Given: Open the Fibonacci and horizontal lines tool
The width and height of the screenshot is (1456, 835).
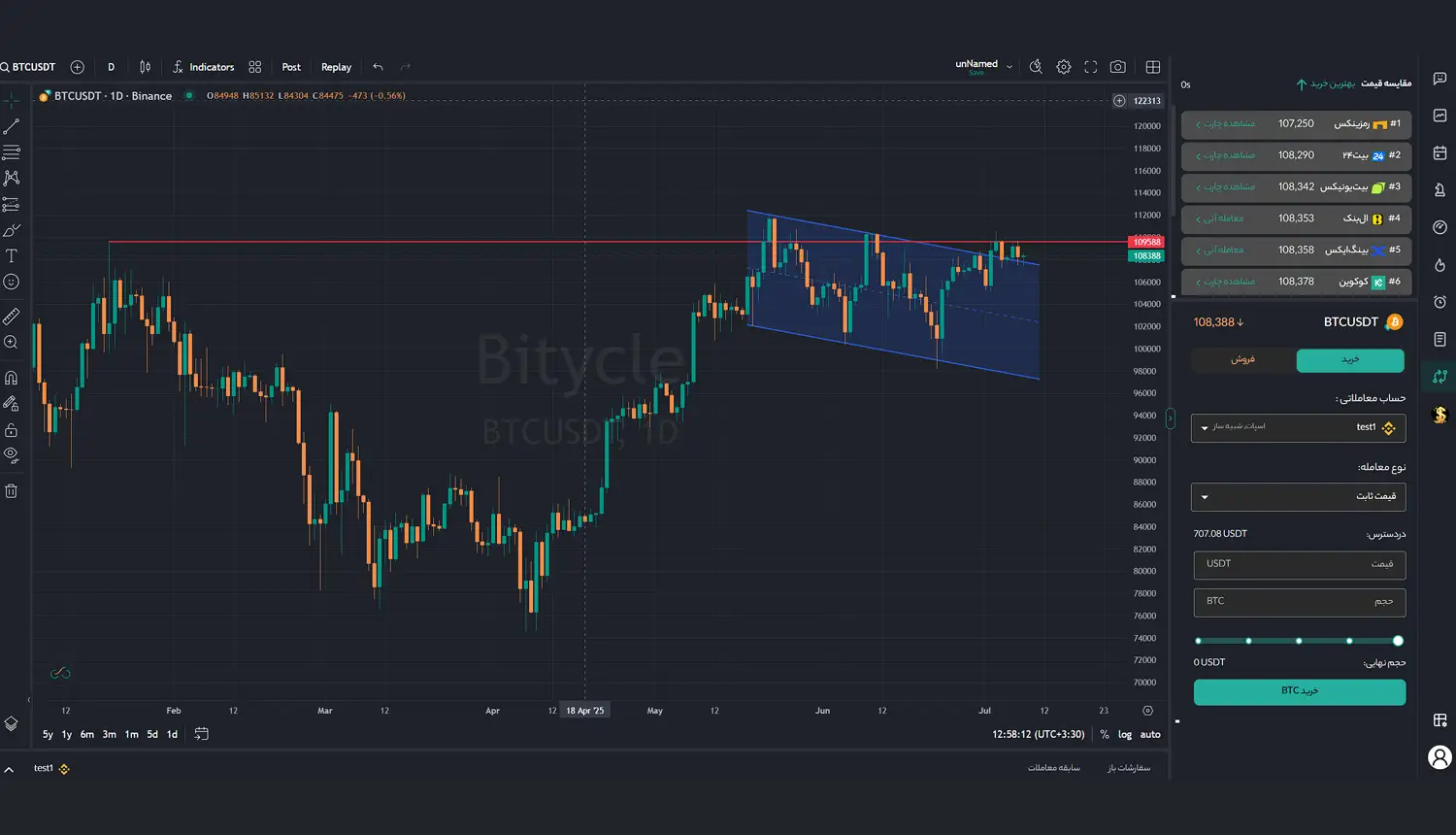Looking at the screenshot, I should 12,152.
